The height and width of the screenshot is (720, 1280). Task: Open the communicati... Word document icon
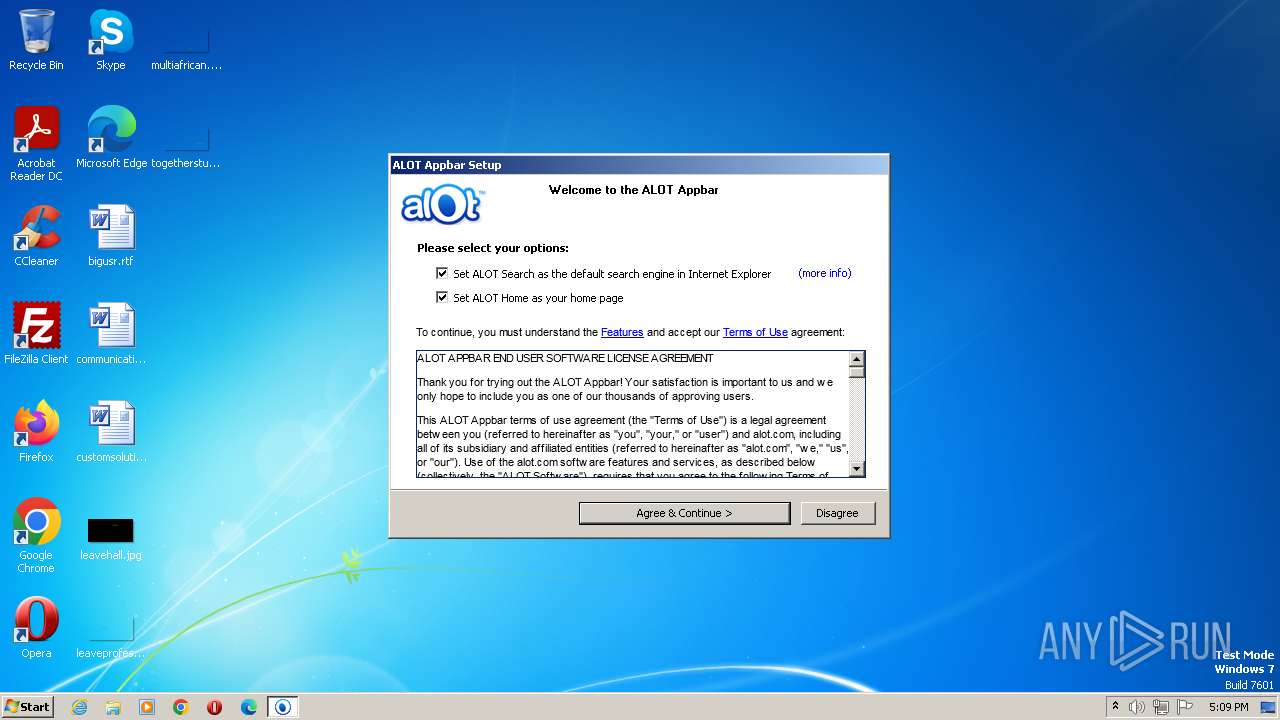[x=111, y=334]
